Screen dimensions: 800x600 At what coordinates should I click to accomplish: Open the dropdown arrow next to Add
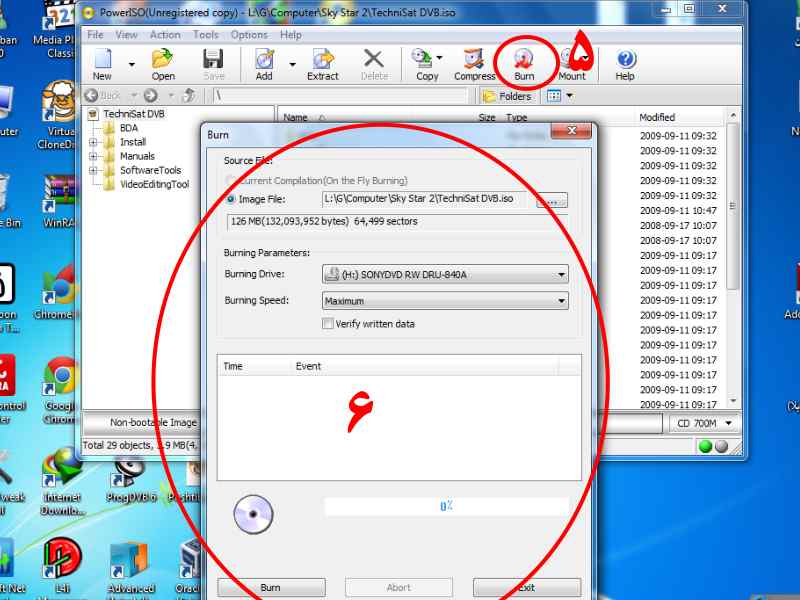tap(292, 64)
